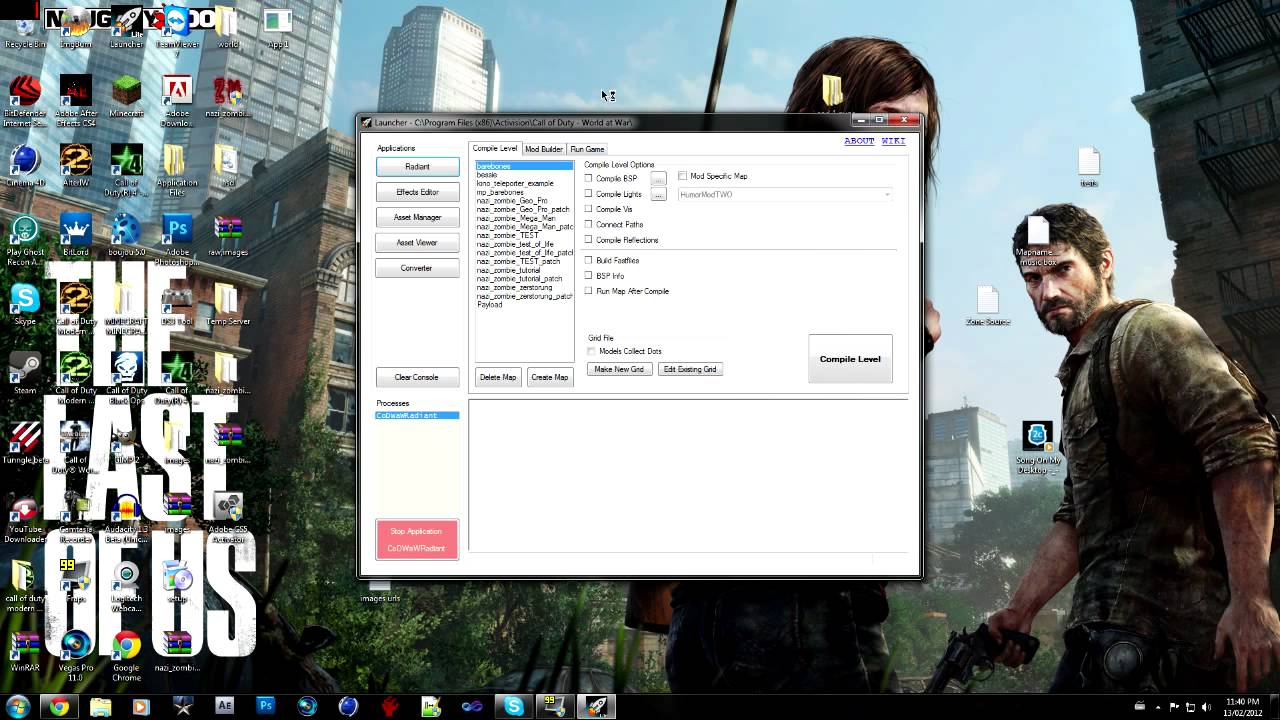Viewport: 1280px width, 720px height.
Task: Open the Vegas Pro 11.0 desktop shortcut
Action: (x=76, y=654)
